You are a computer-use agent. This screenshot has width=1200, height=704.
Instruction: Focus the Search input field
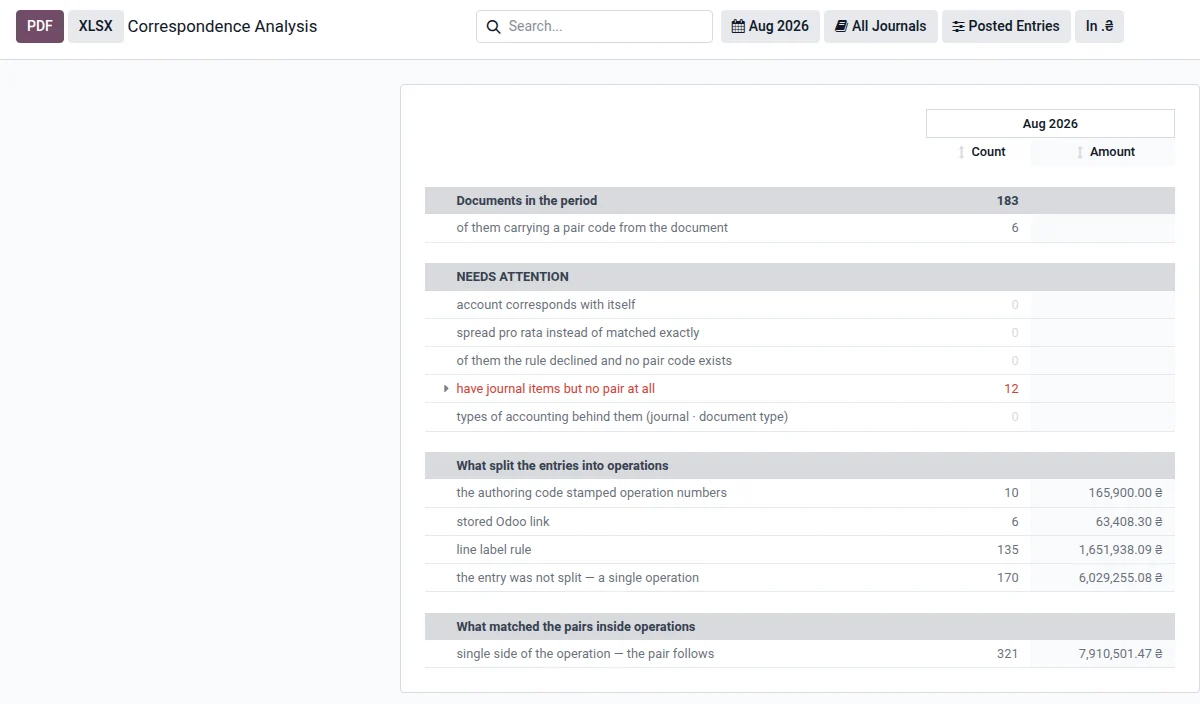[x=594, y=27]
